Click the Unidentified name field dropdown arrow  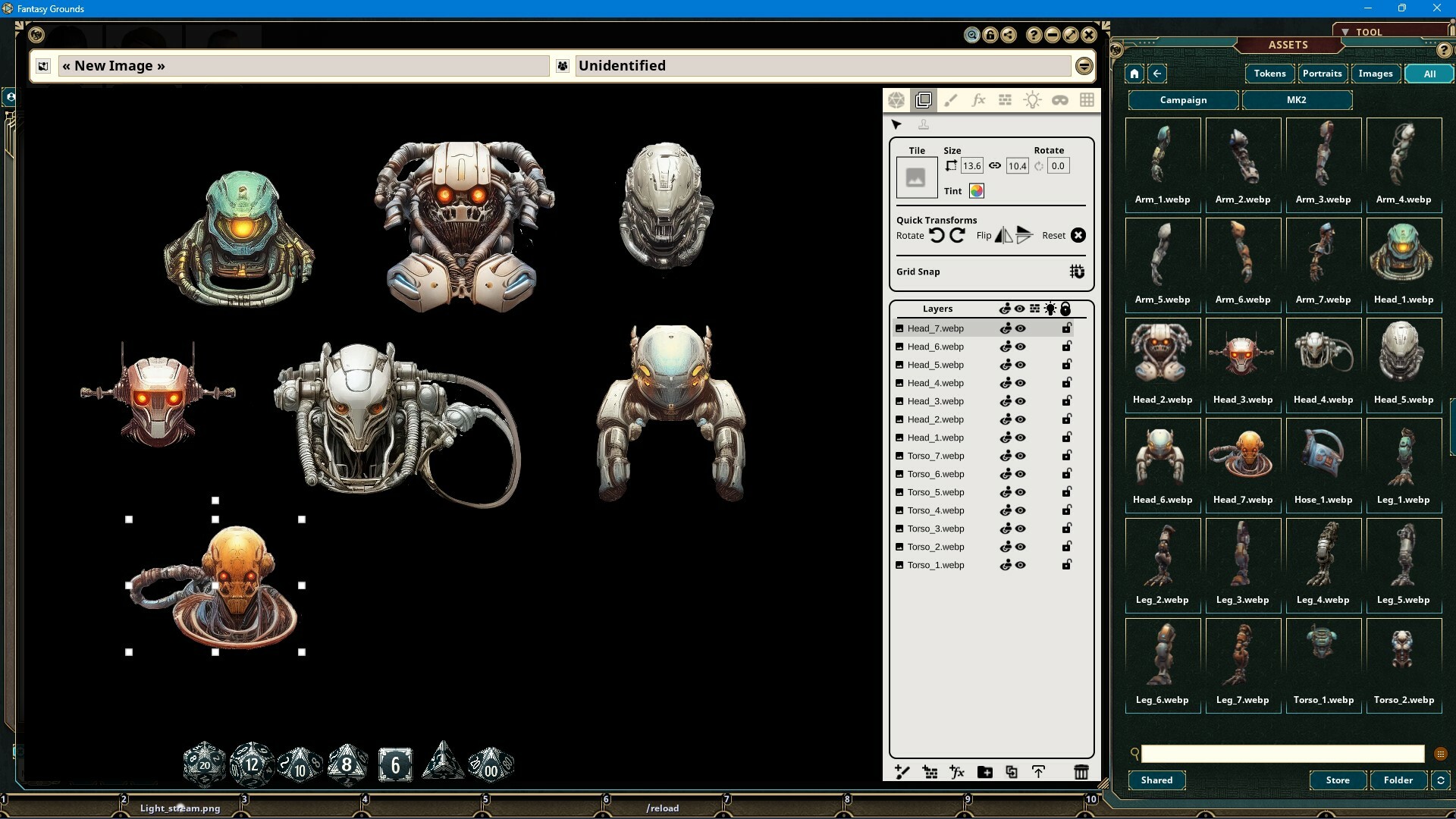tap(1083, 66)
